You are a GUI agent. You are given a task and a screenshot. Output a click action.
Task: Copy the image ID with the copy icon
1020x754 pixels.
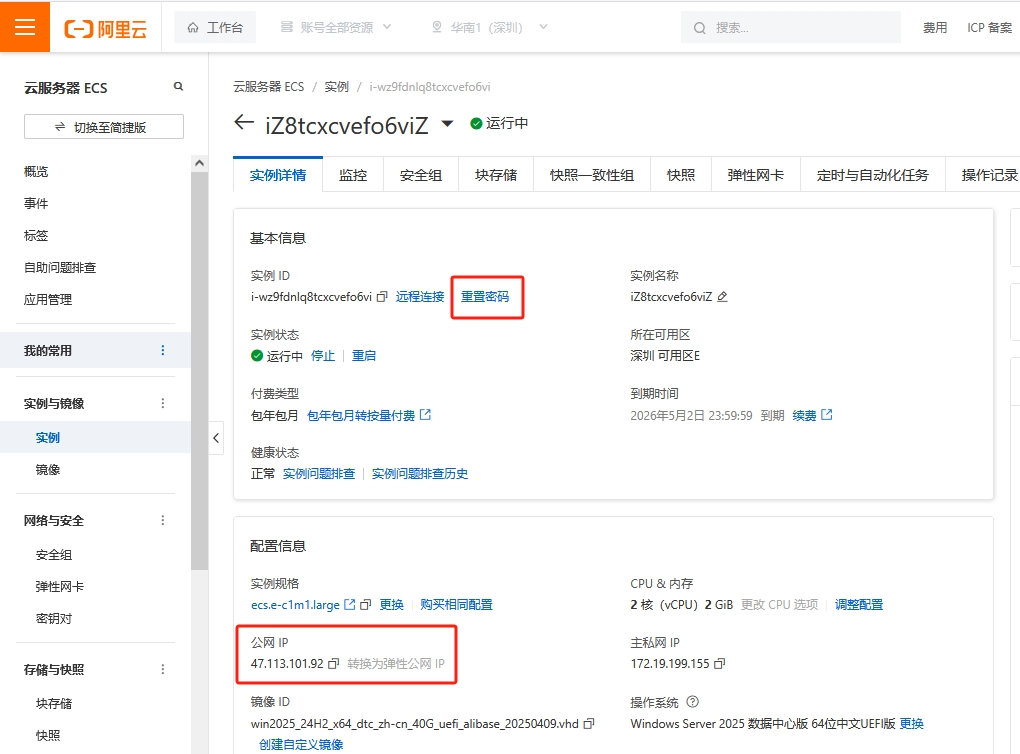pyautogui.click(x=589, y=723)
